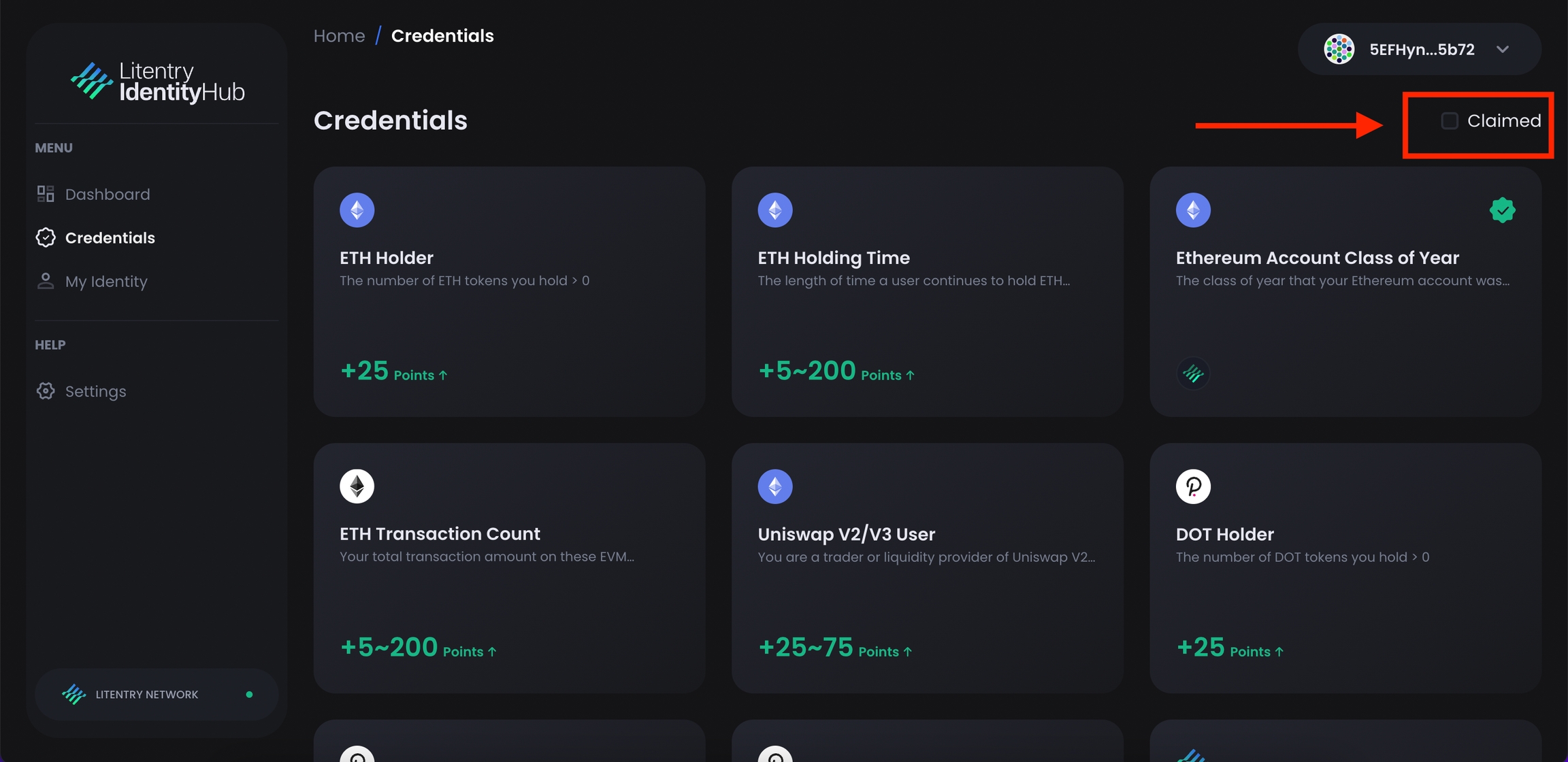Enable the Claimed filter checkbox
This screenshot has height=762, width=1568.
pos(1450,121)
